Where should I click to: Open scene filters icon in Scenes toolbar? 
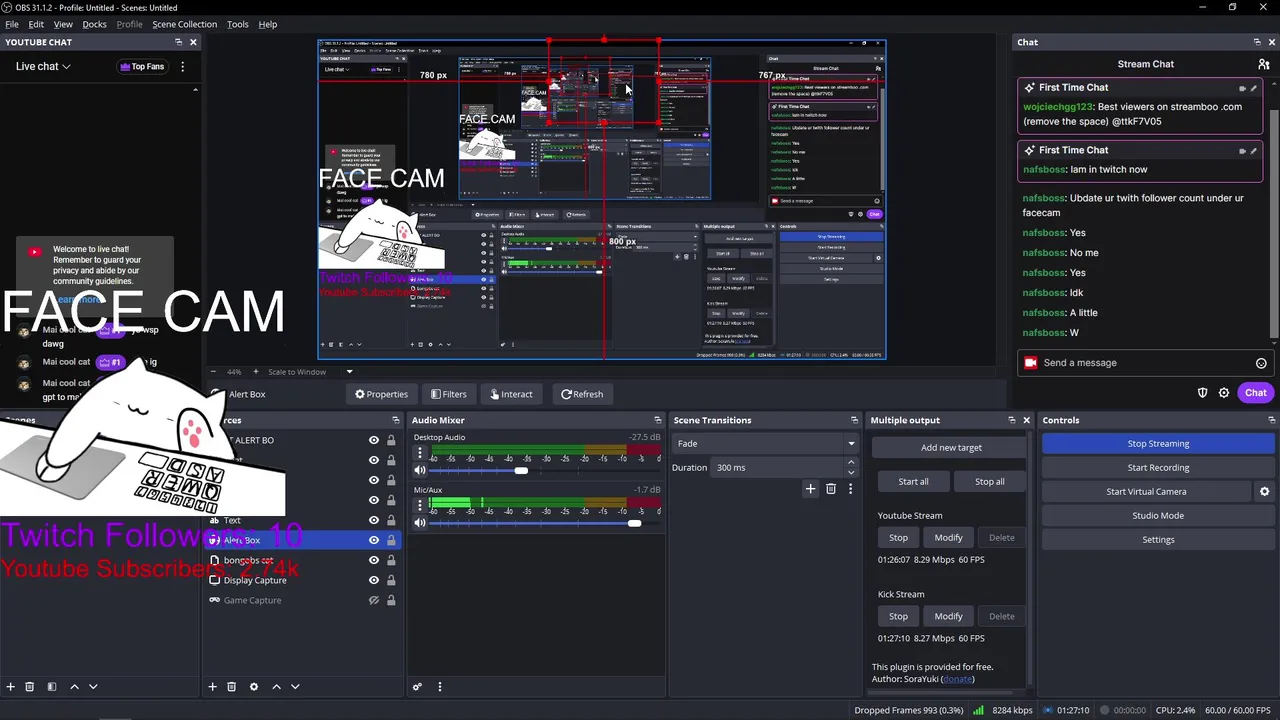pos(52,687)
